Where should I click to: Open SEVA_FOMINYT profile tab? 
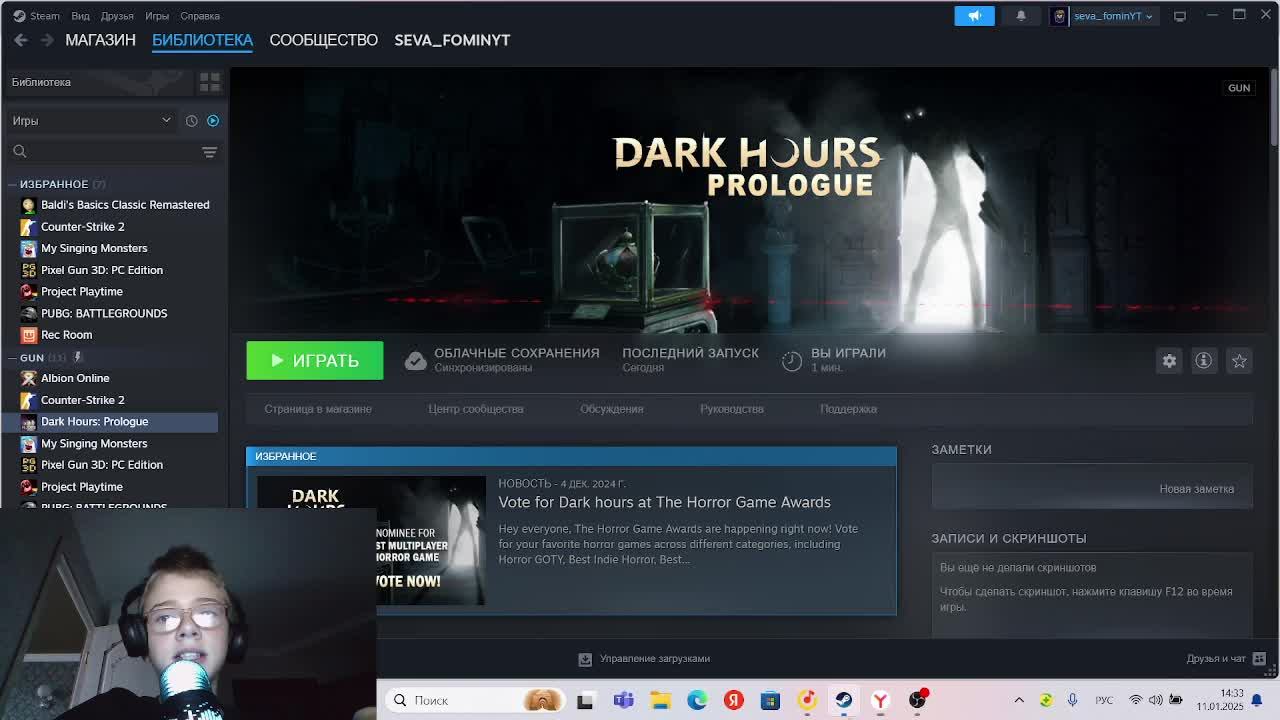452,40
